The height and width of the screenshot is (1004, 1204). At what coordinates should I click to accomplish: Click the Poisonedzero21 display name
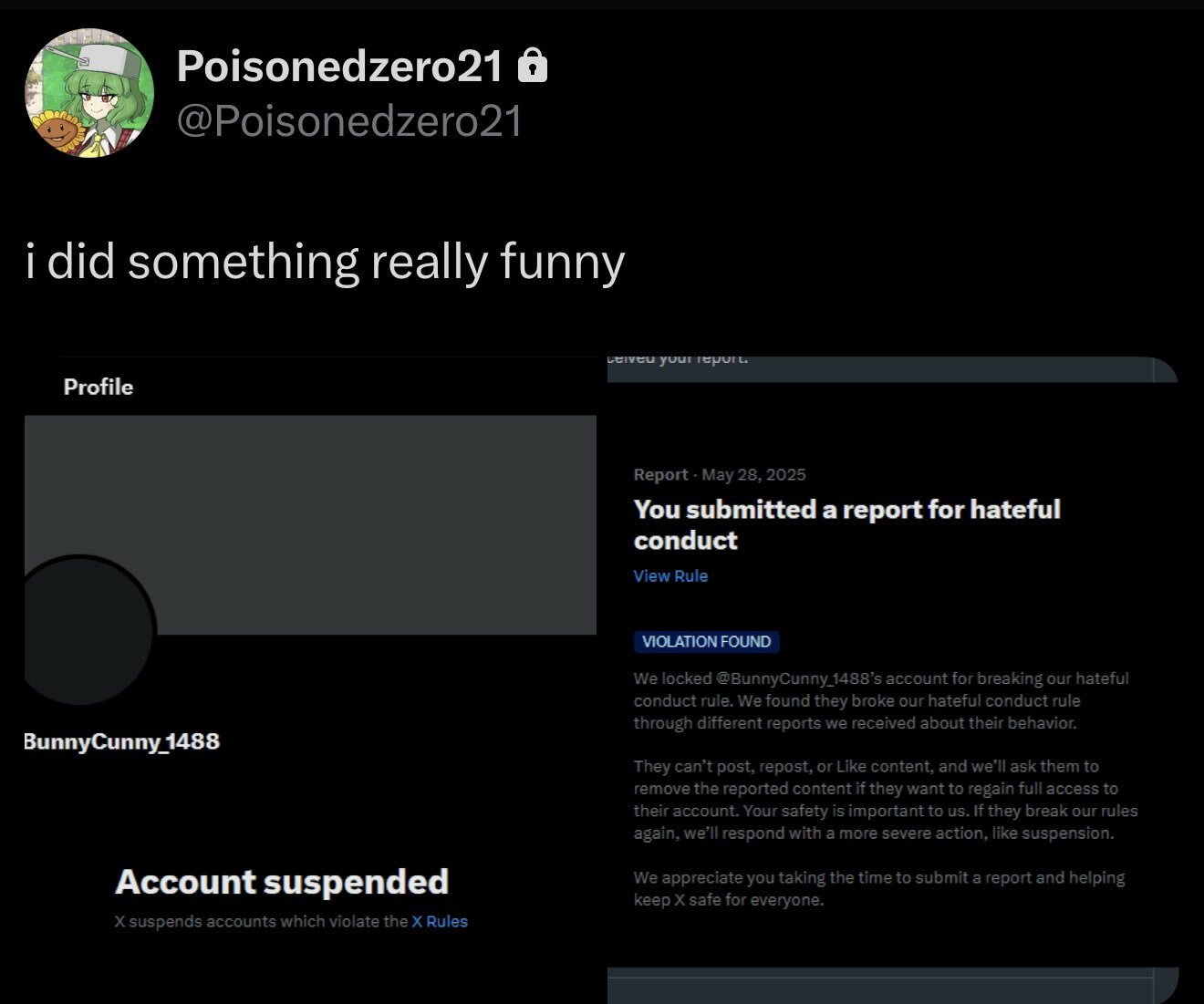[339, 66]
